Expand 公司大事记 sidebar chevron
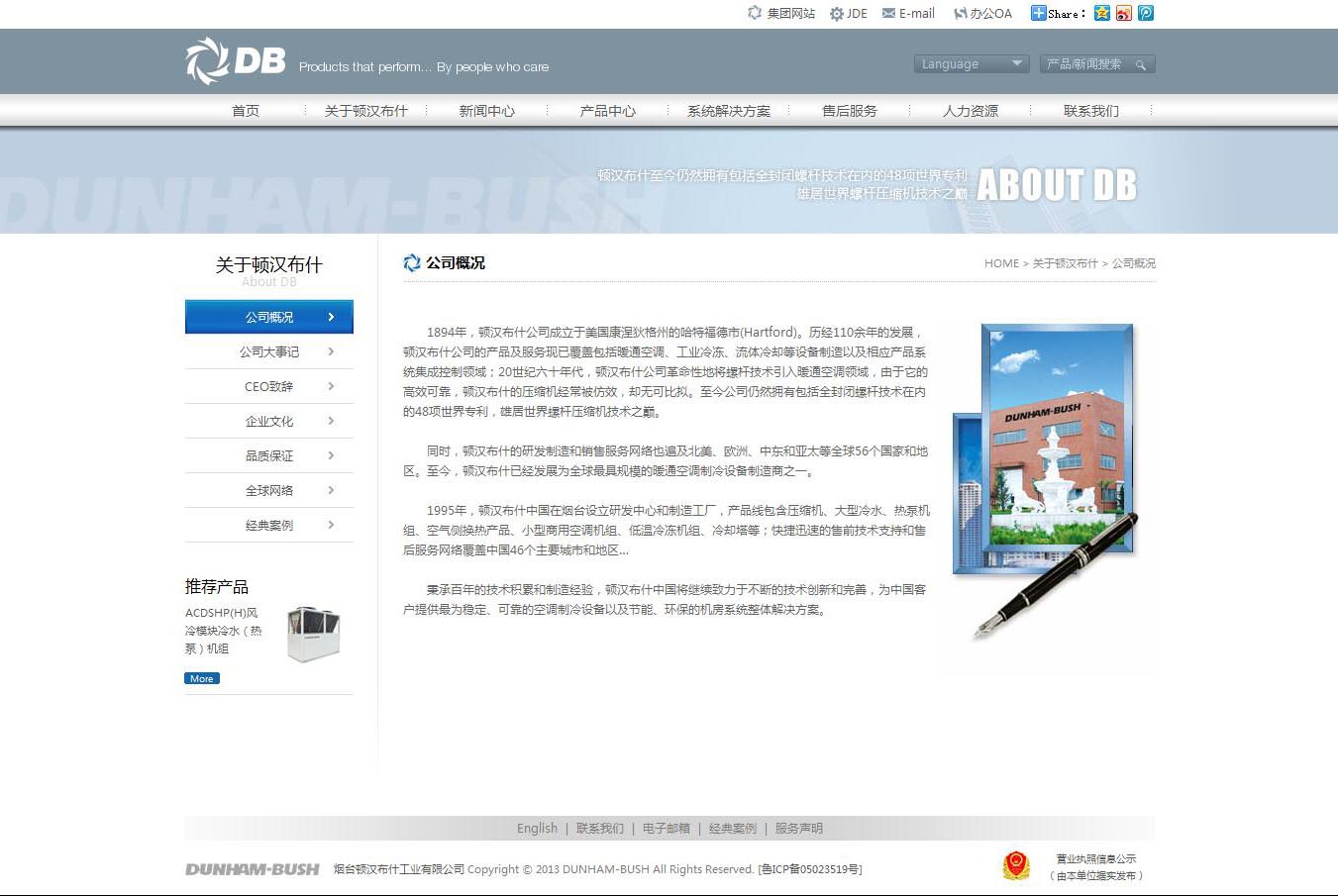This screenshot has height=896, width=1338. coord(331,351)
